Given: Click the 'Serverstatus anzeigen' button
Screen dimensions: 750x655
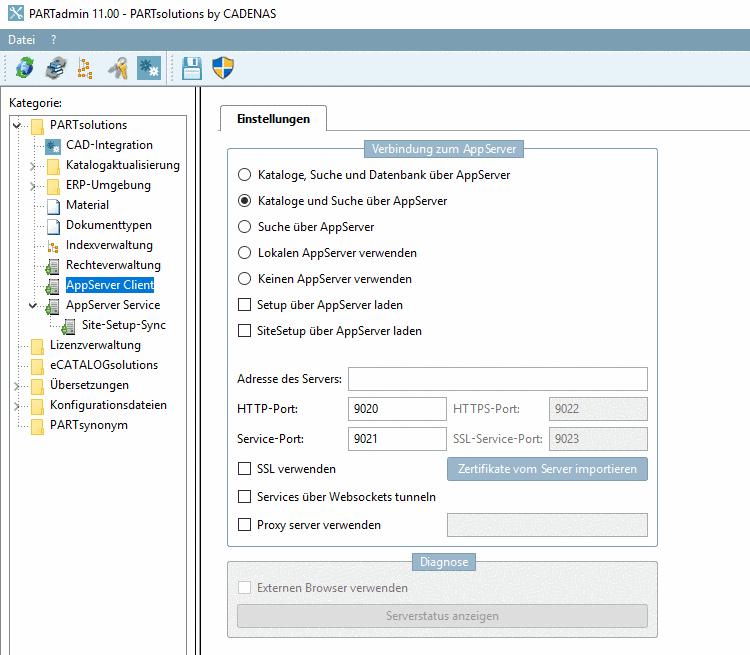Looking at the screenshot, I should tap(442, 616).
